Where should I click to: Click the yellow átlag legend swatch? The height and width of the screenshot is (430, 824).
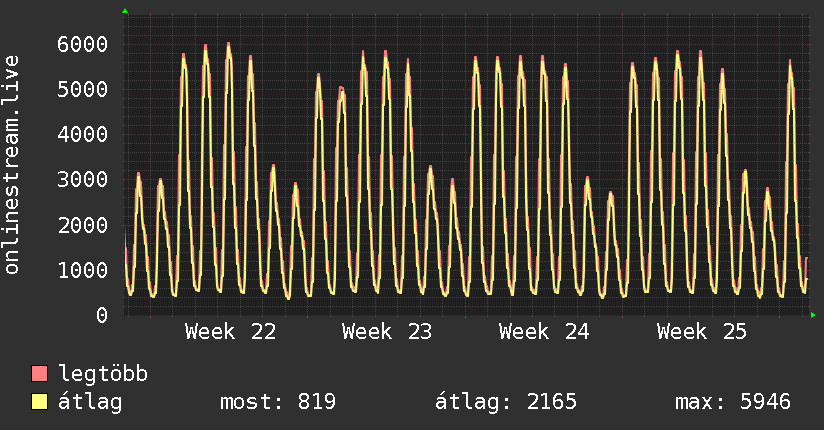point(39,402)
